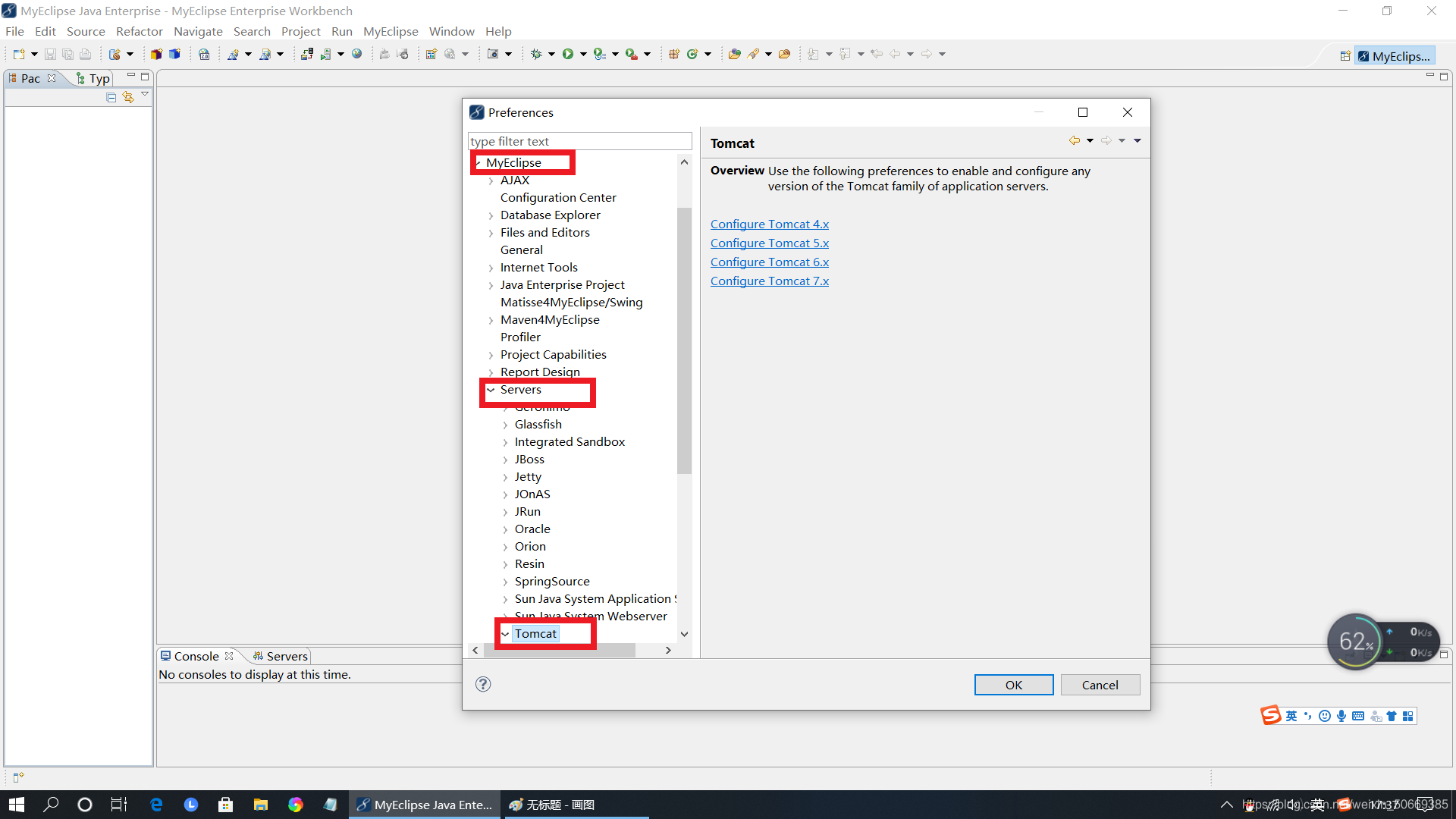Click the Run External Tools icon
This screenshot has width=1456, height=819.
pyautogui.click(x=631, y=54)
